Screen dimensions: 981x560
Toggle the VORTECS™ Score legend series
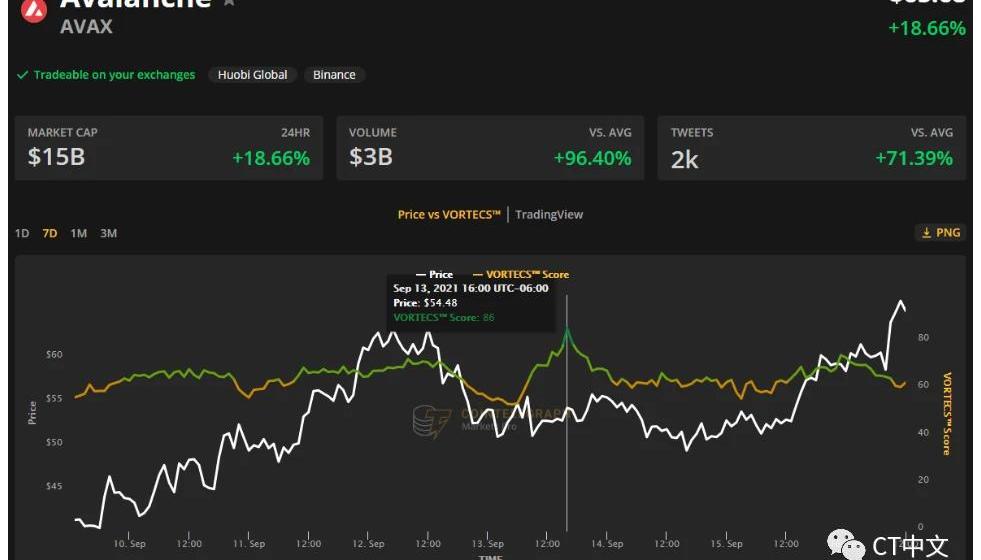coord(520,274)
